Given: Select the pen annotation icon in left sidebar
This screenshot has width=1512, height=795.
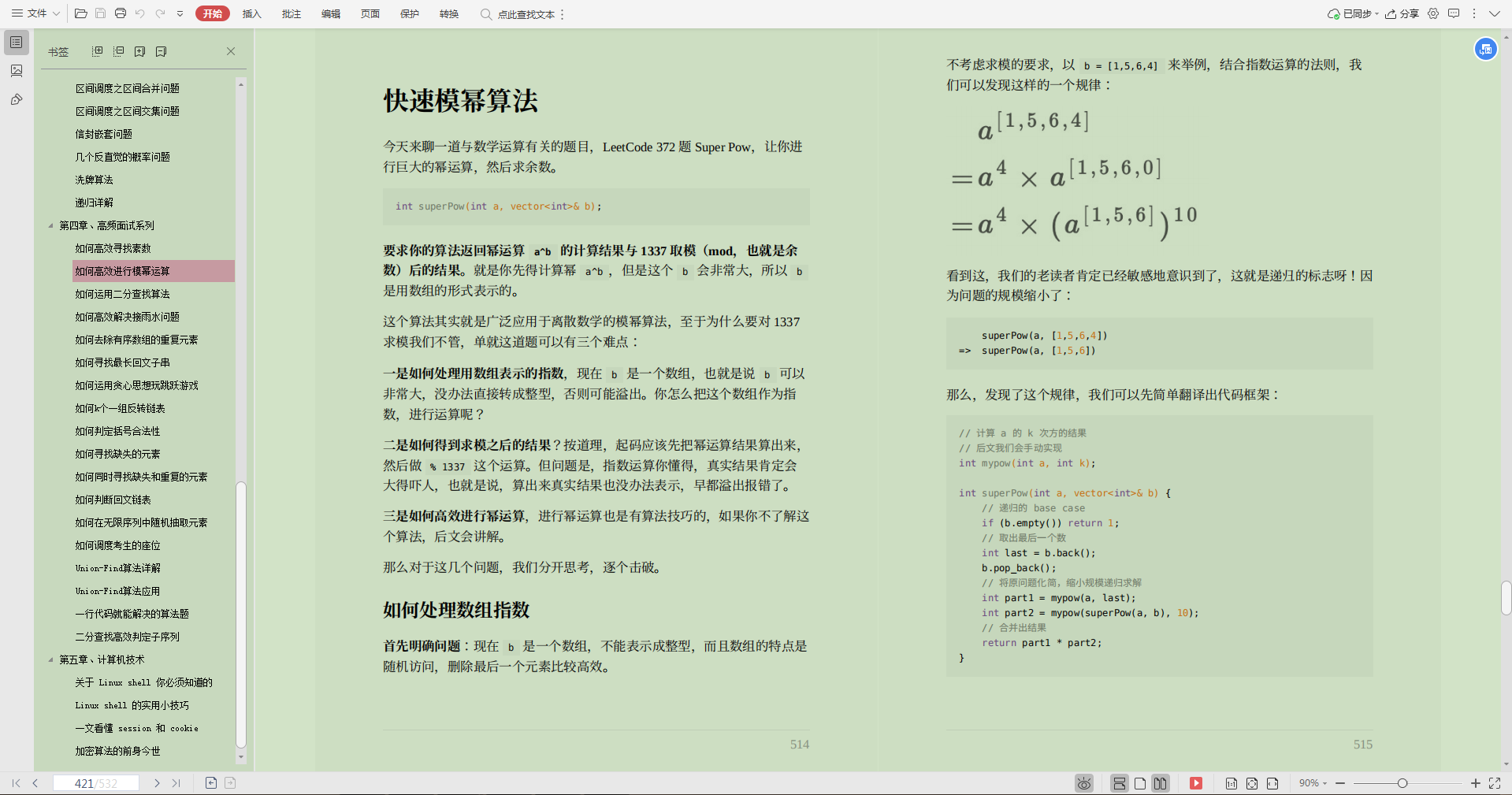Looking at the screenshot, I should point(16,99).
